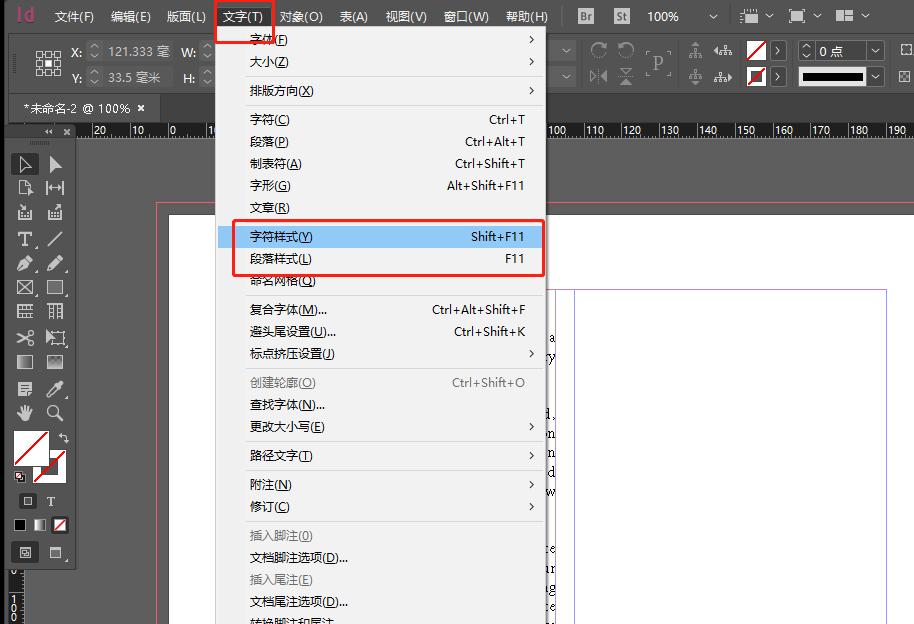Select the Rectangle tool
The width and height of the screenshot is (914, 624).
tap(55, 287)
